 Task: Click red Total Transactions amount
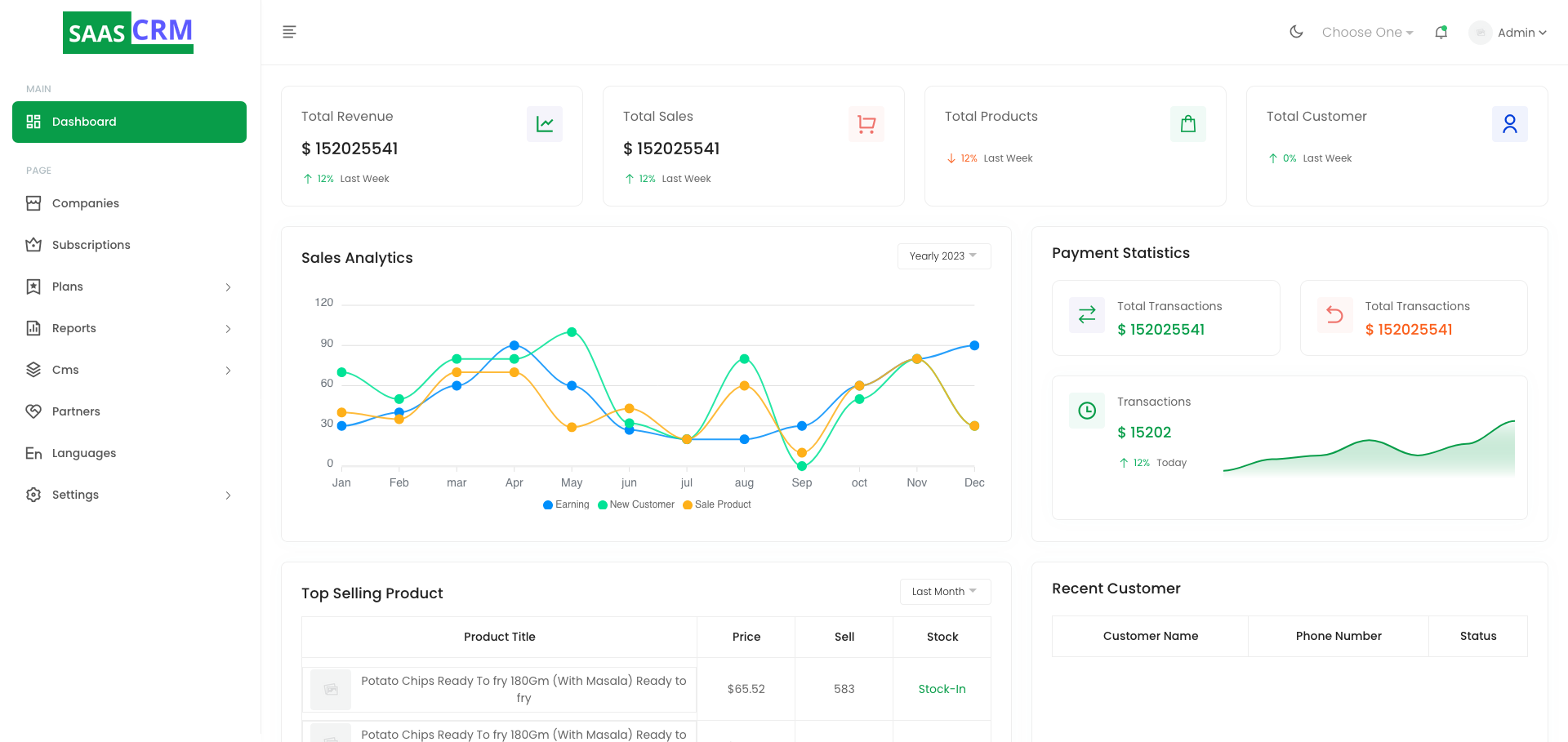coord(1409,330)
